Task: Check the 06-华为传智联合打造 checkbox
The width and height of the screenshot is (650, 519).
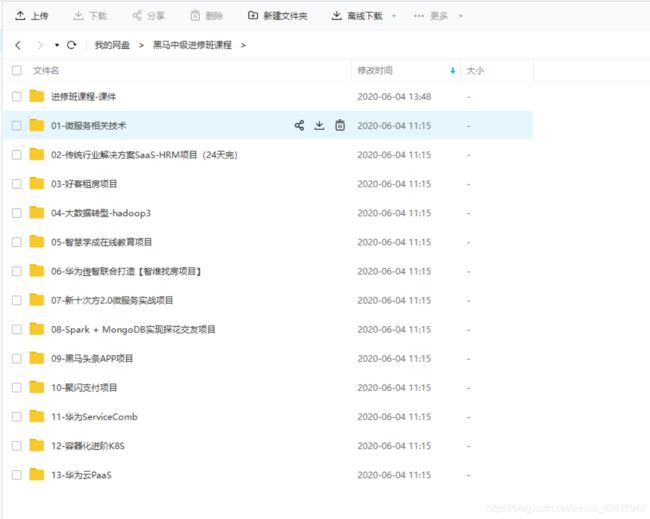Action: point(17,271)
